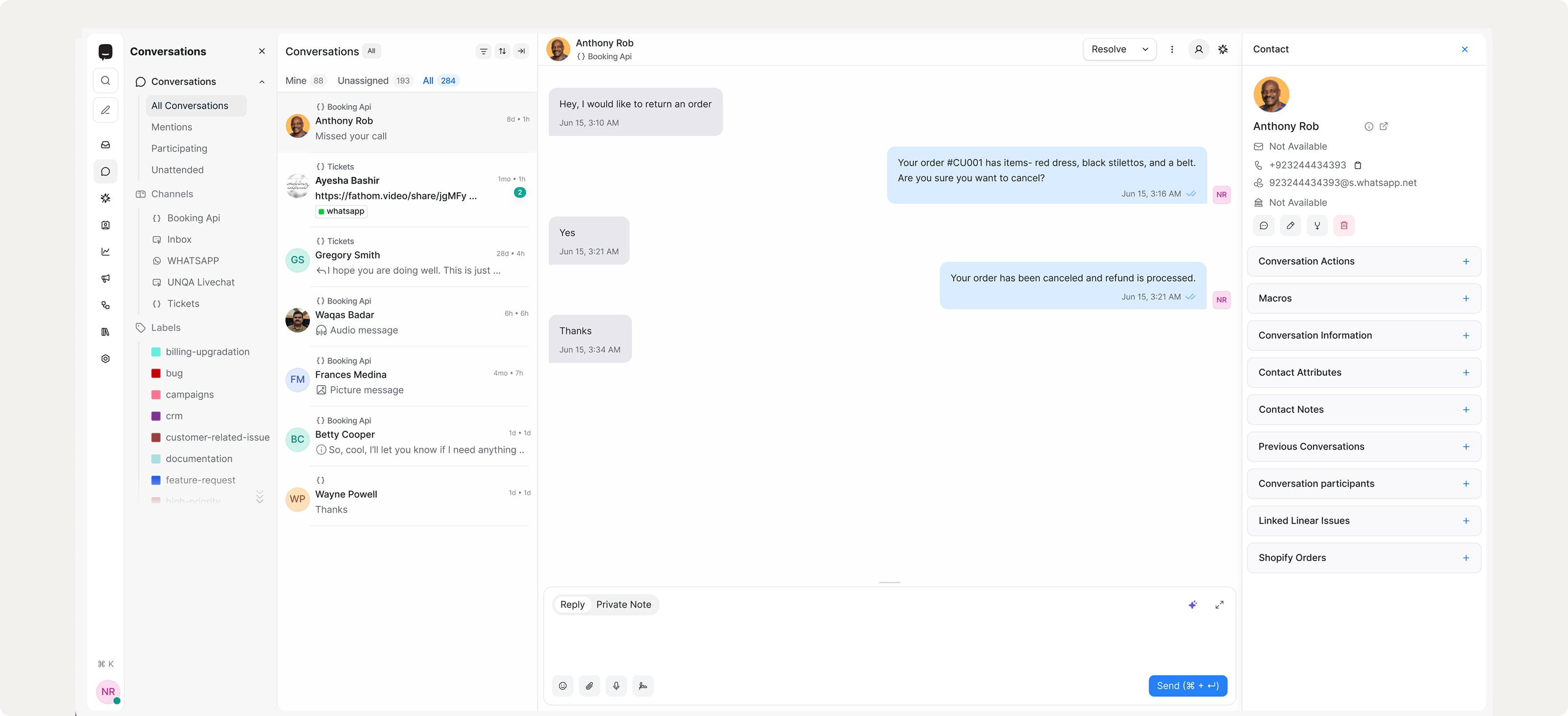The height and width of the screenshot is (716, 1568).
Task: Click NR profile avatar at bottom left
Action: point(108,692)
